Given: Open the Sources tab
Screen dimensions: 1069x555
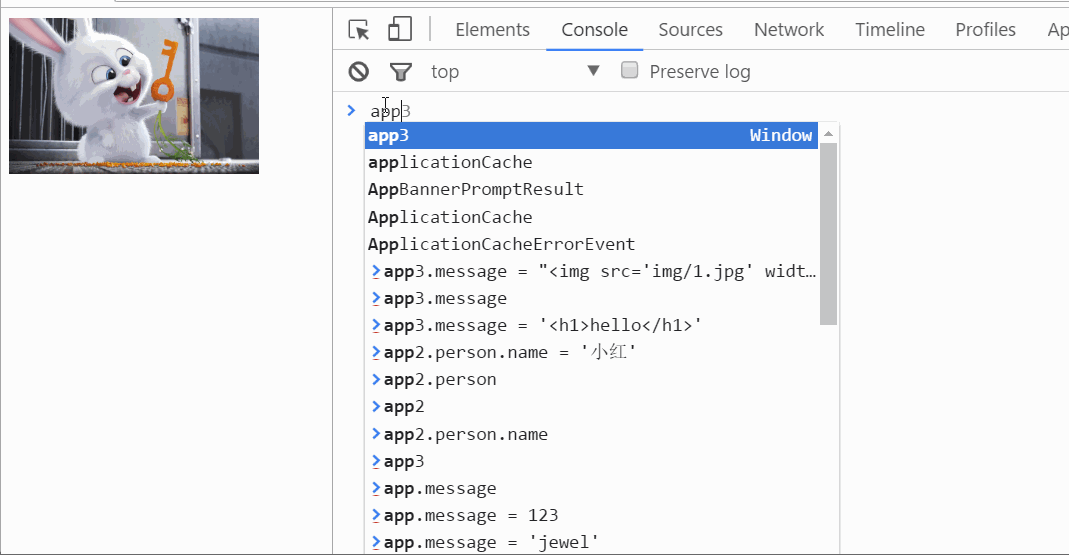Looking at the screenshot, I should [x=690, y=30].
